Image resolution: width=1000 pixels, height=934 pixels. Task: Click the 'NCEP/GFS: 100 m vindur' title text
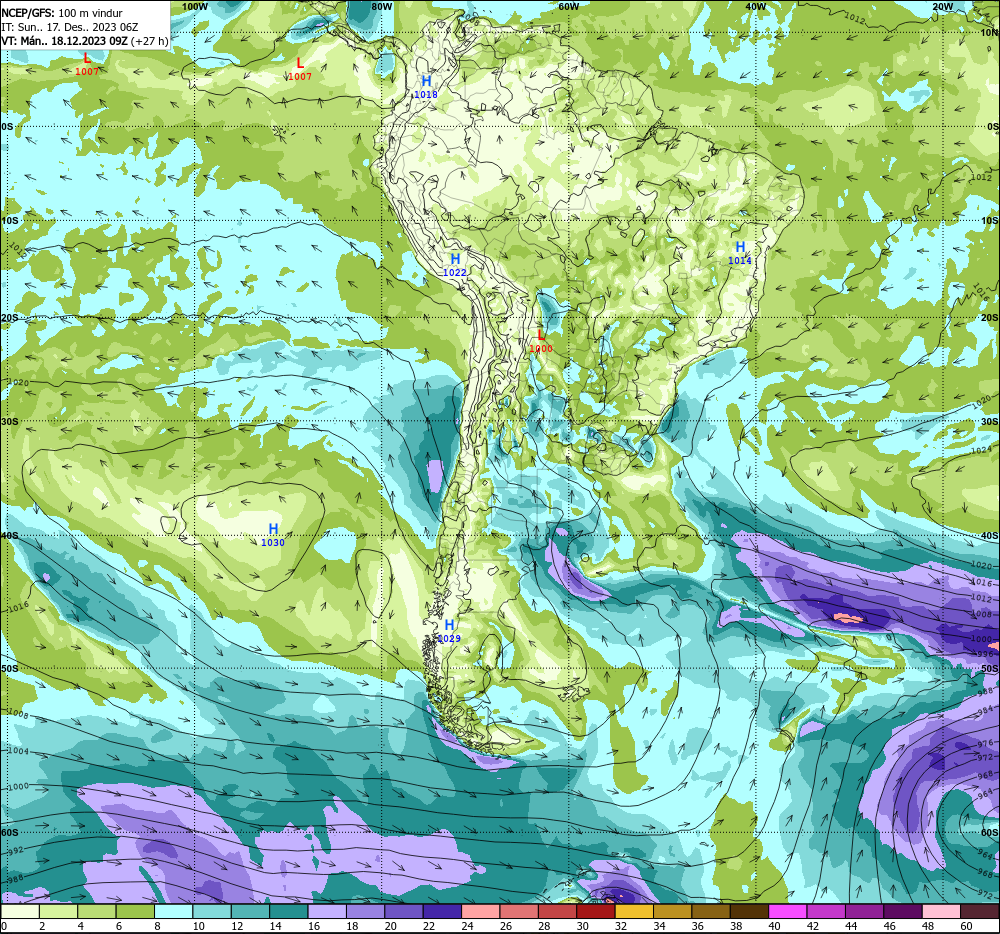[62, 13]
